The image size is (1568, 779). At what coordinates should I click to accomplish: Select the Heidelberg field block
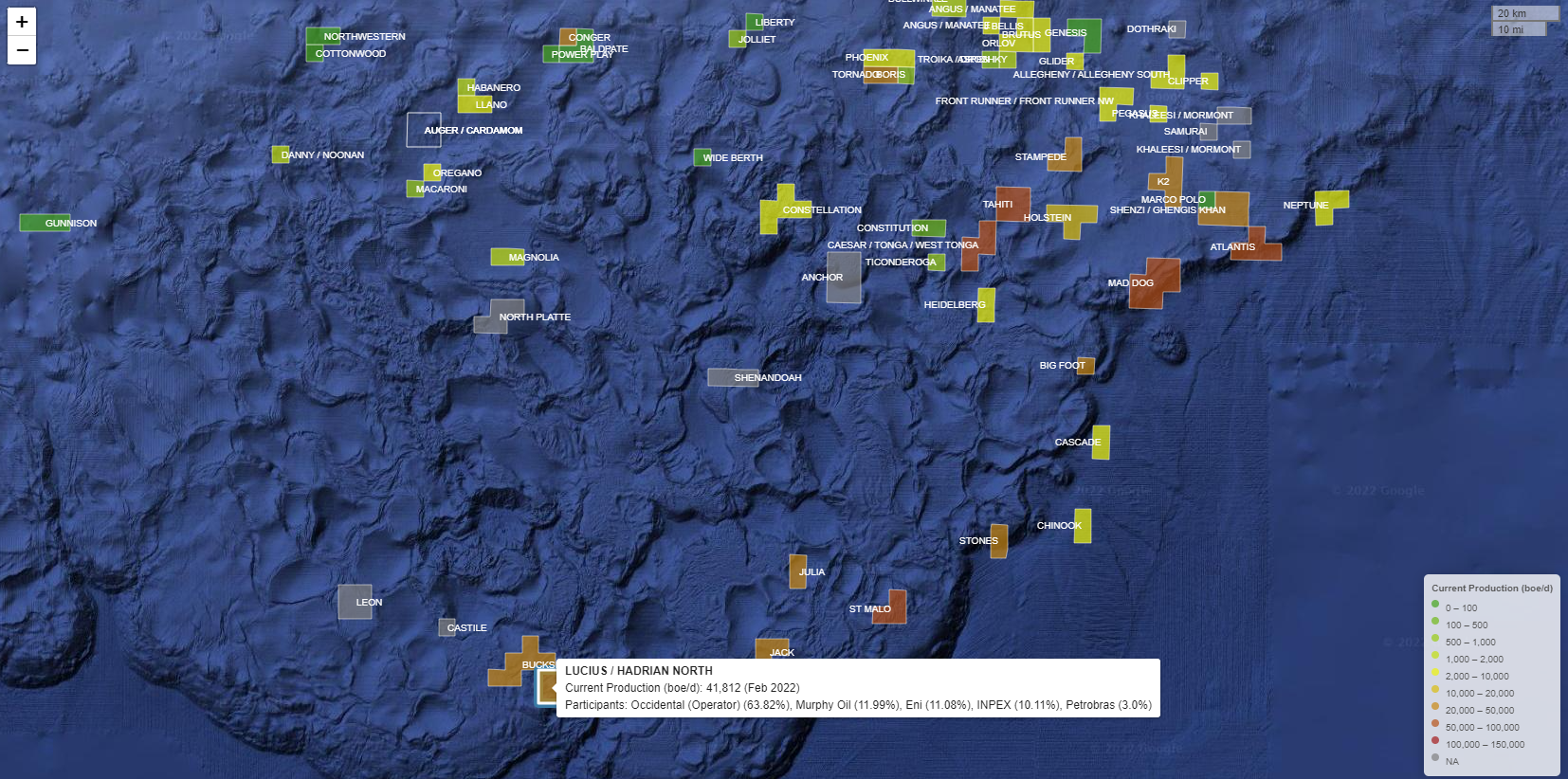[986, 305]
